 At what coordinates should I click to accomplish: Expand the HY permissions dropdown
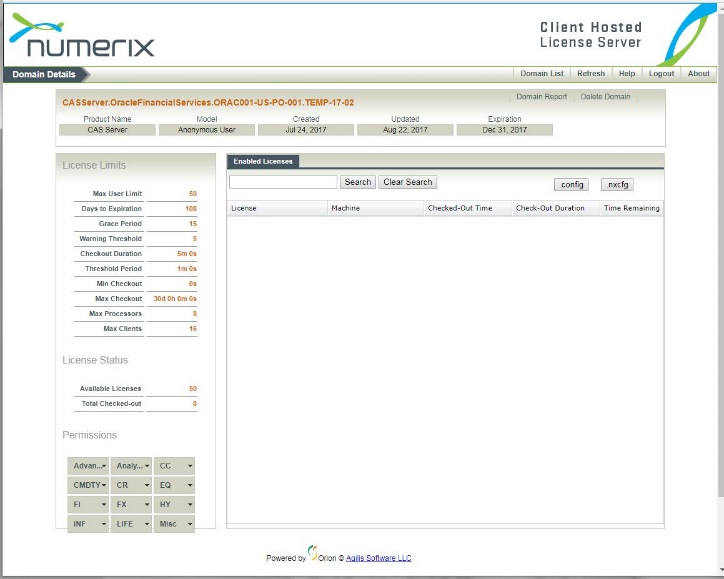[174, 505]
